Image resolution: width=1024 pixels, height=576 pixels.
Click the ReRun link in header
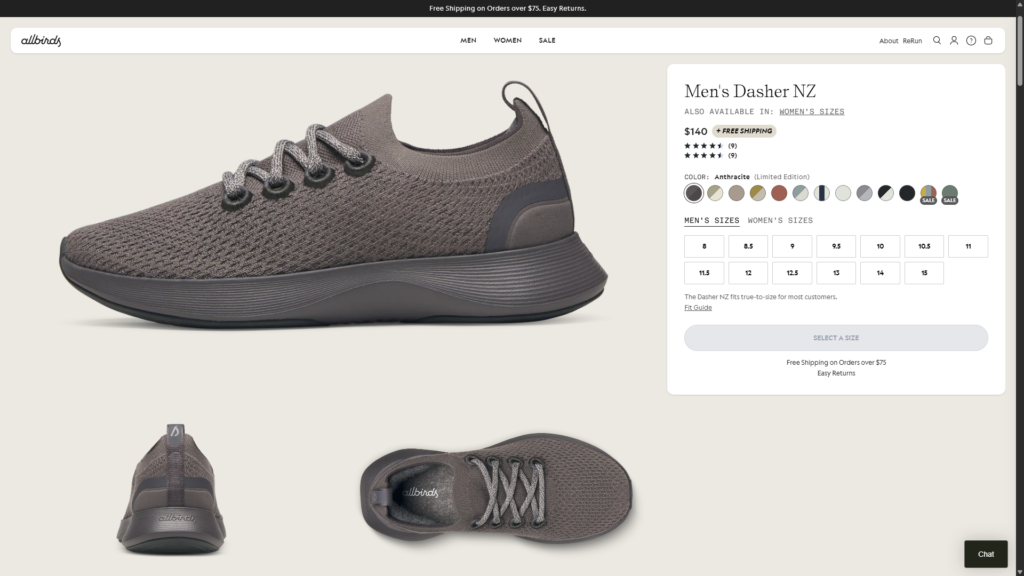[912, 41]
